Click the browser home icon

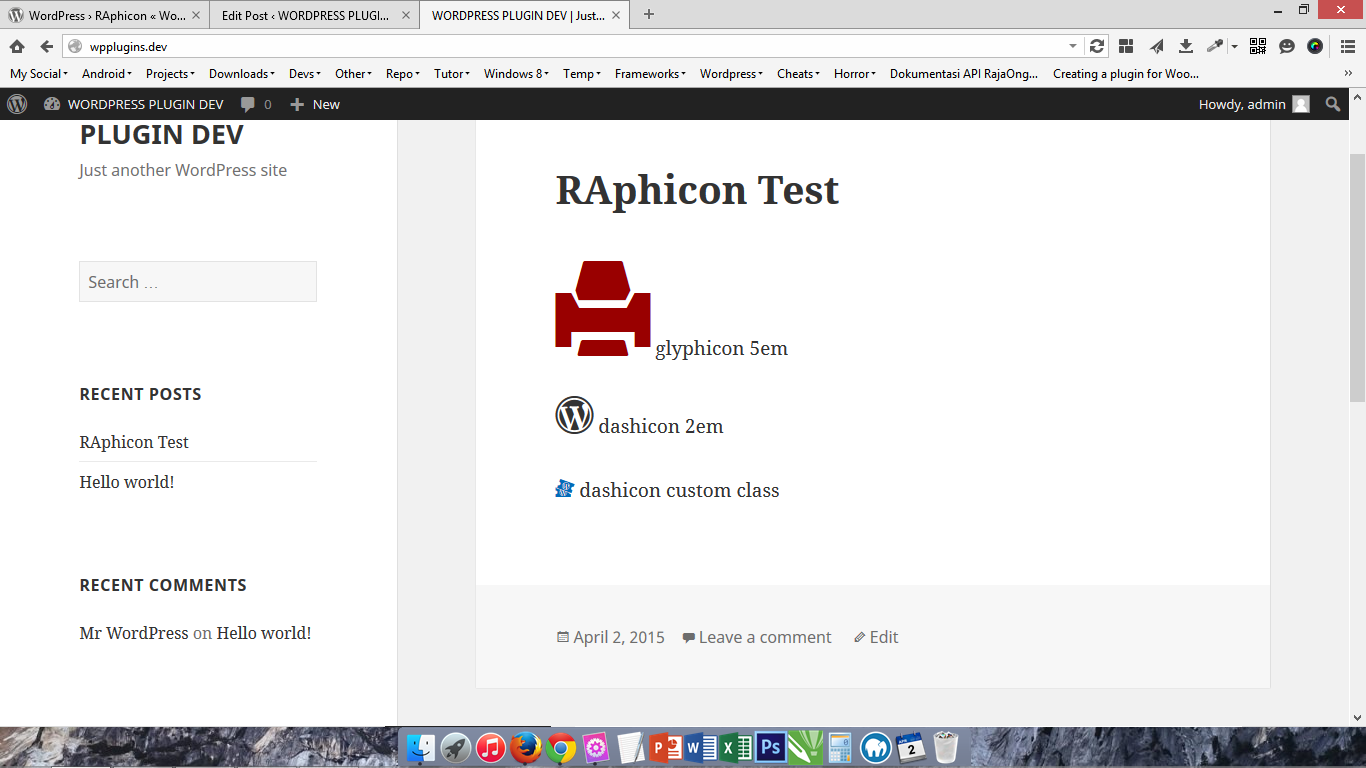click(17, 46)
